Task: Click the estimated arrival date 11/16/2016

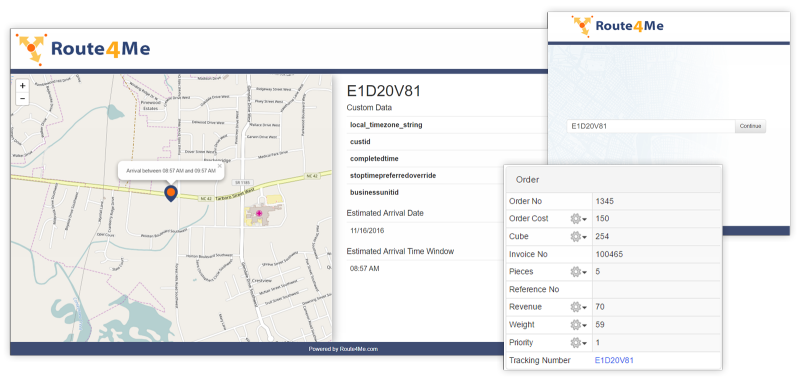Action: 367,231
